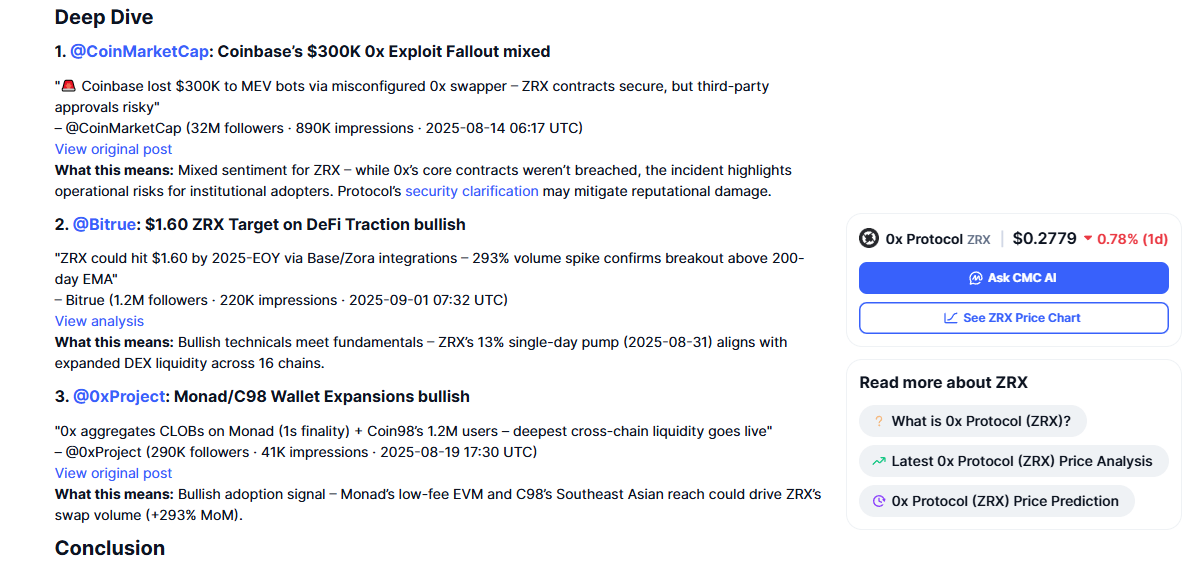View original post for Monad/C98 expansion item
1182x574 pixels.
(113, 473)
